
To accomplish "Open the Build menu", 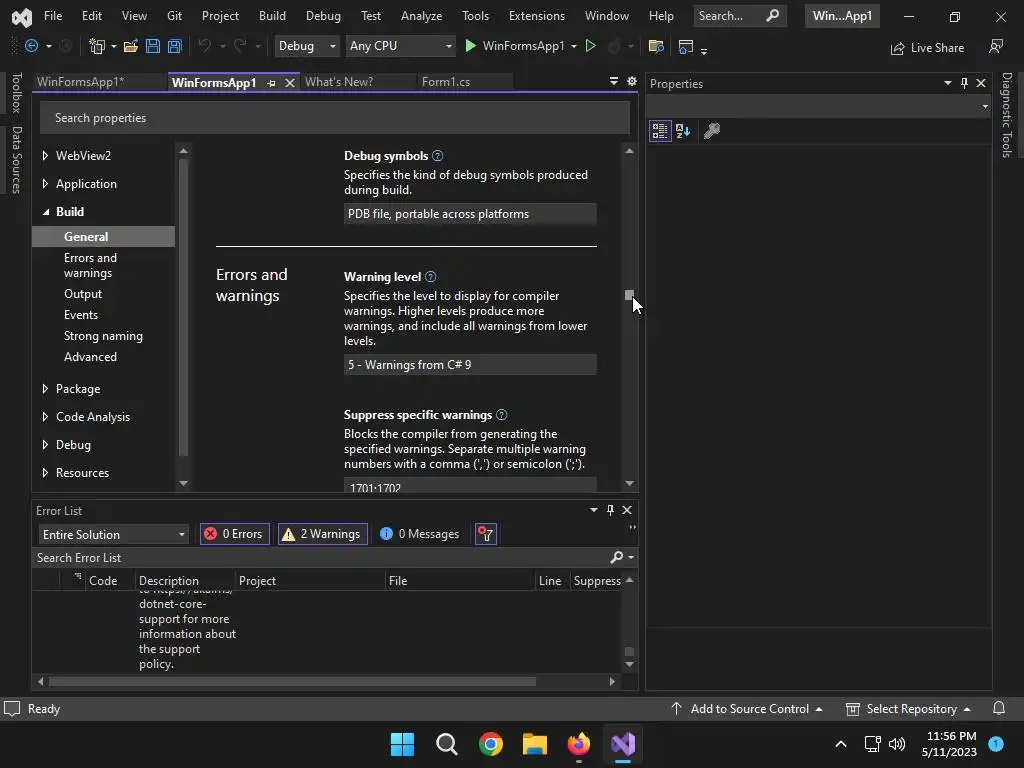I will tap(272, 16).
